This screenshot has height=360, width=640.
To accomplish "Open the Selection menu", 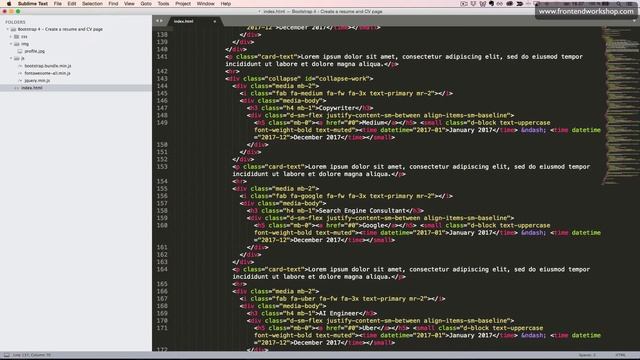I will pyautogui.click(x=92, y=4).
